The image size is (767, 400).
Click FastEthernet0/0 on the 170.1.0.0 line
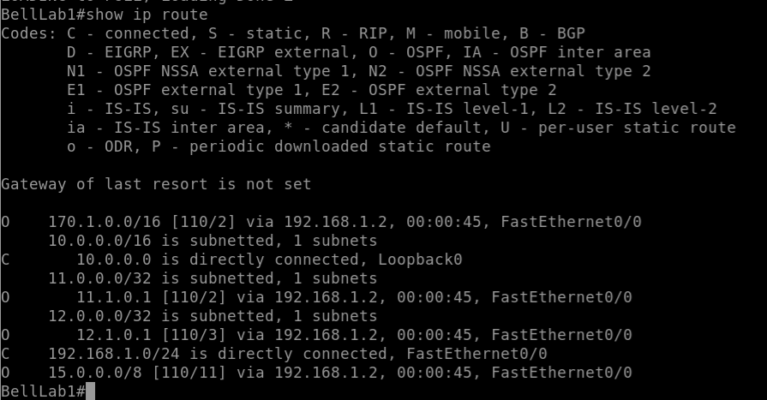pyautogui.click(x=571, y=222)
